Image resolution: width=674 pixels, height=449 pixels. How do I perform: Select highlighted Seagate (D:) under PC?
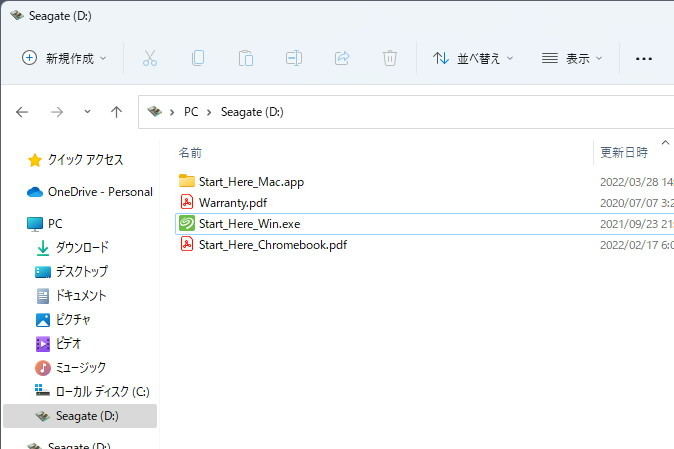80,416
